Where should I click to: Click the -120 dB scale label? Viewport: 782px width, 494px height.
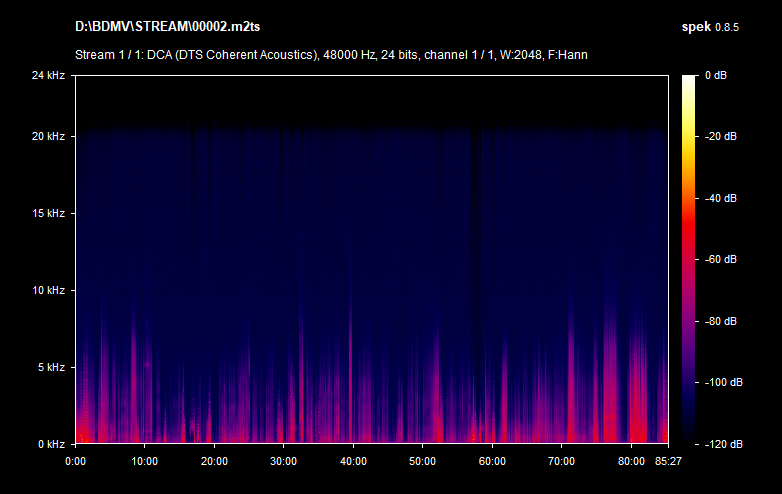(720, 444)
